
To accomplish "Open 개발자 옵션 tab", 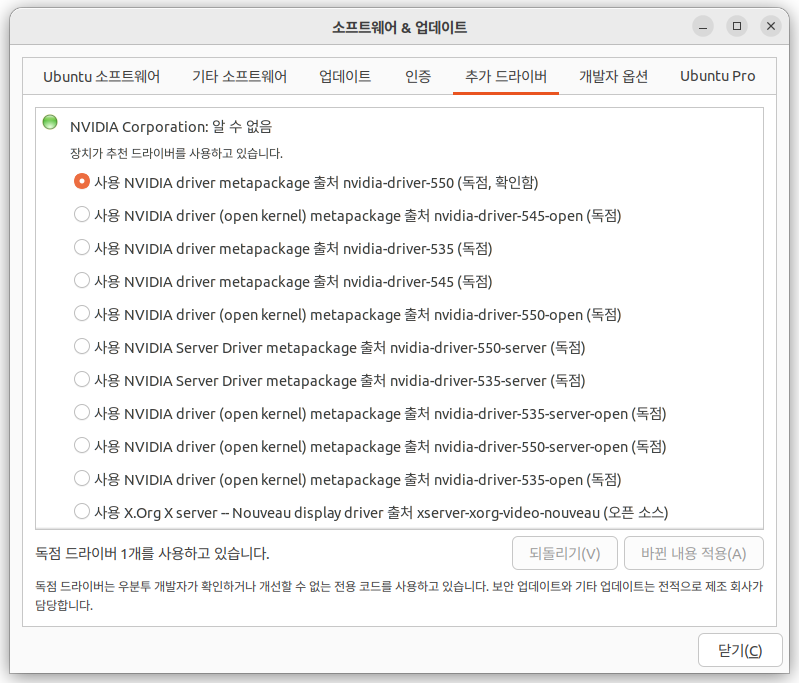I will pyautogui.click(x=614, y=76).
